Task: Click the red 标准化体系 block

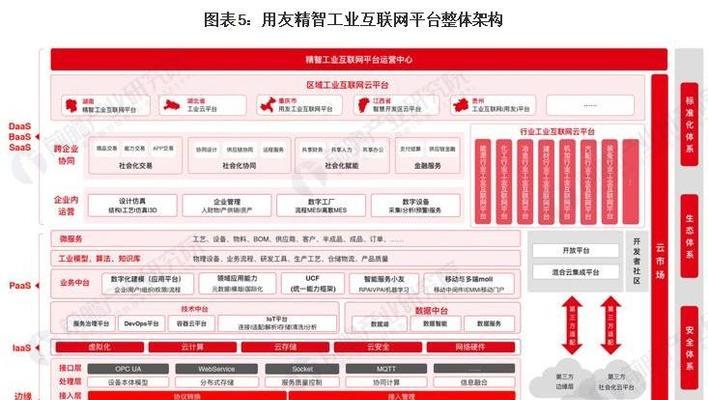Action: pos(689,125)
